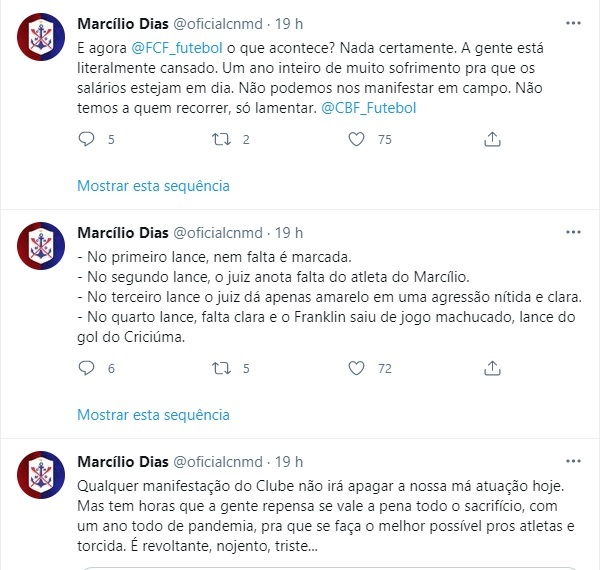604x570 pixels.
Task: Like the second tweet with 72 likes
Action: pos(356,368)
